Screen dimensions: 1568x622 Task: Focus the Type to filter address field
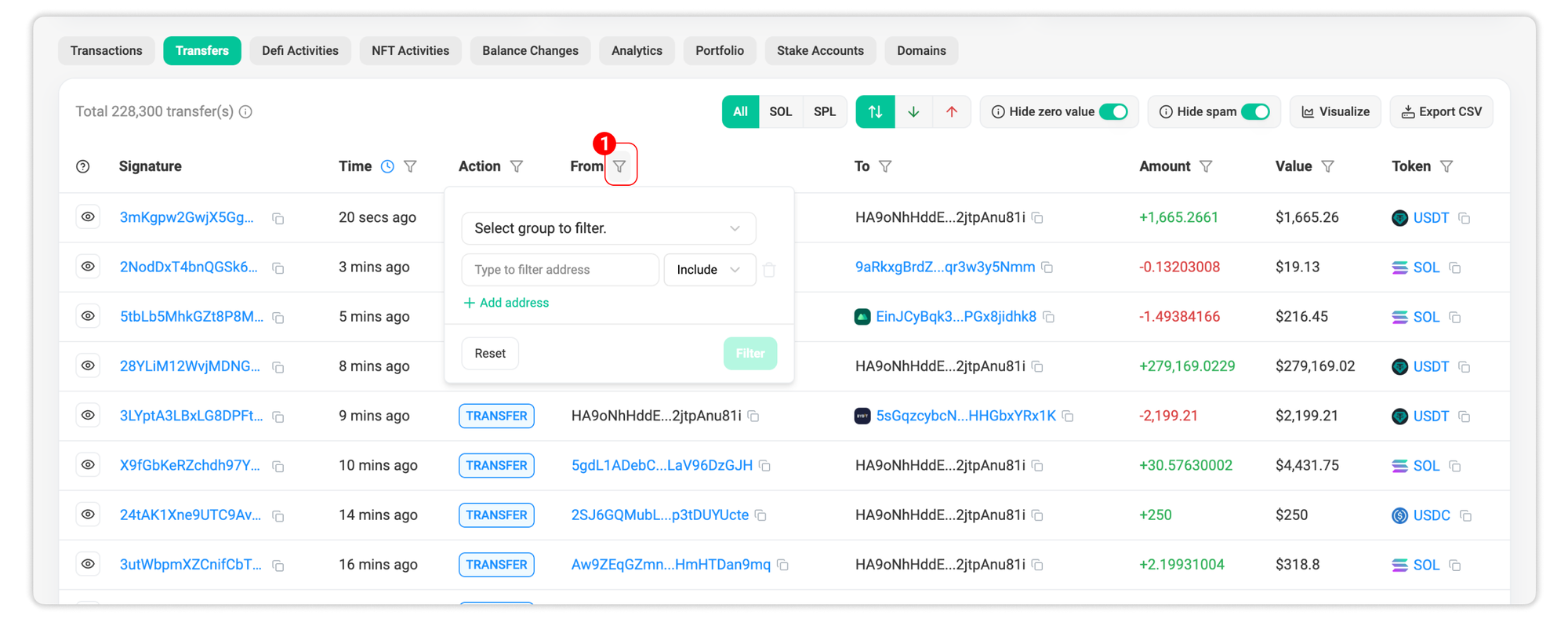tap(560, 270)
